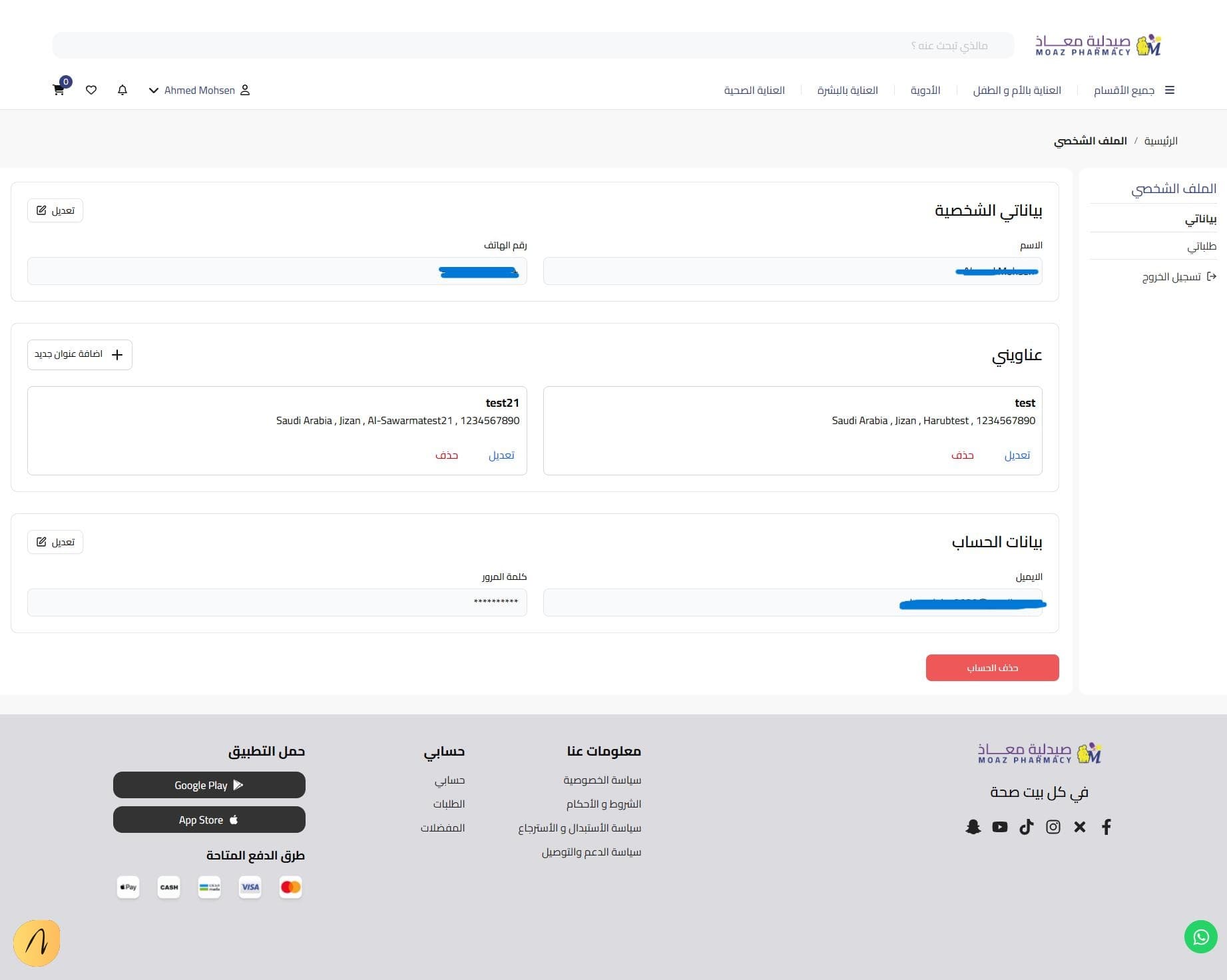
Task: Click تسجيل الخروج to log out
Action: [x=1178, y=276]
